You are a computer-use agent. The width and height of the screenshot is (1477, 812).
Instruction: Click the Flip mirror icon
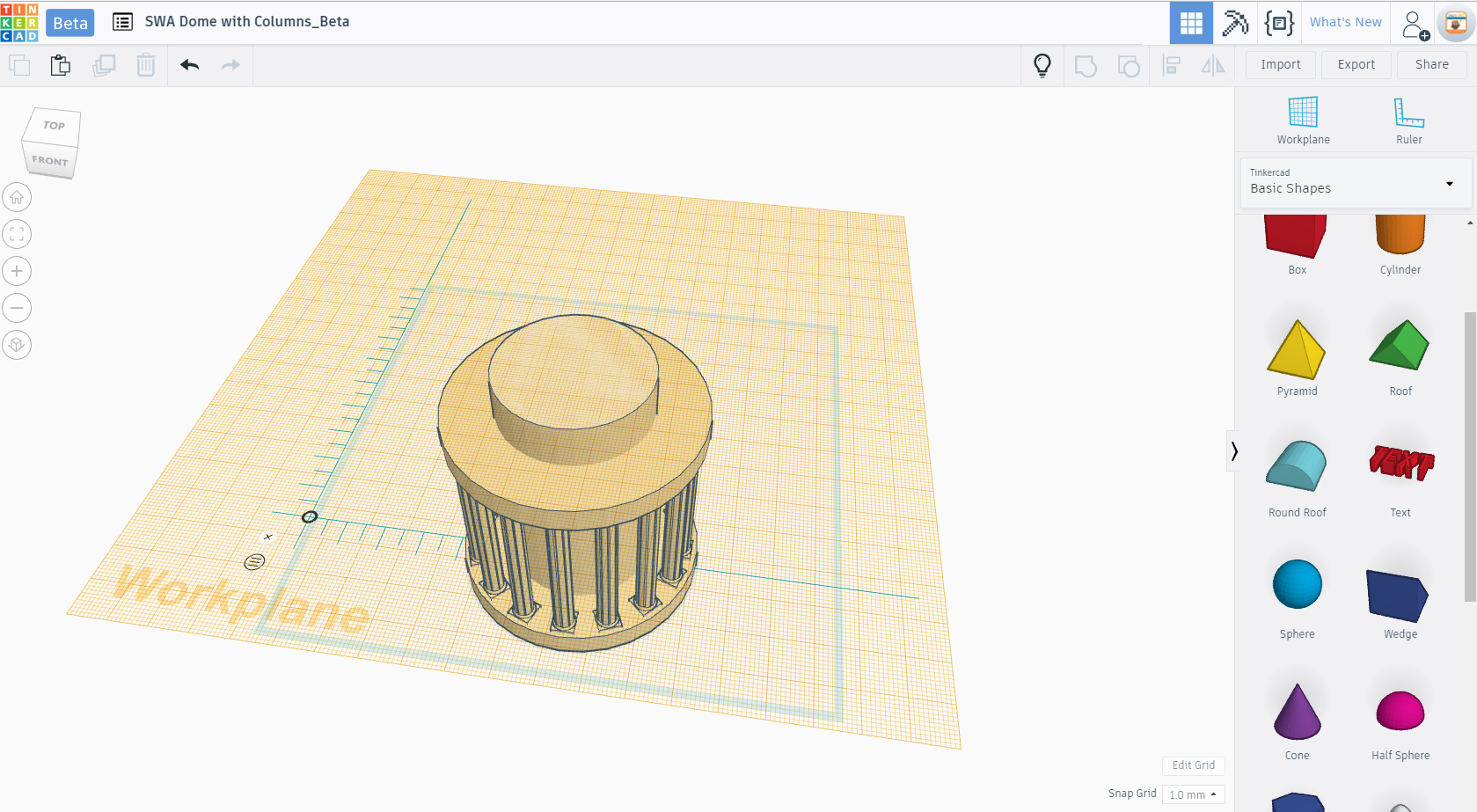pyautogui.click(x=1213, y=65)
